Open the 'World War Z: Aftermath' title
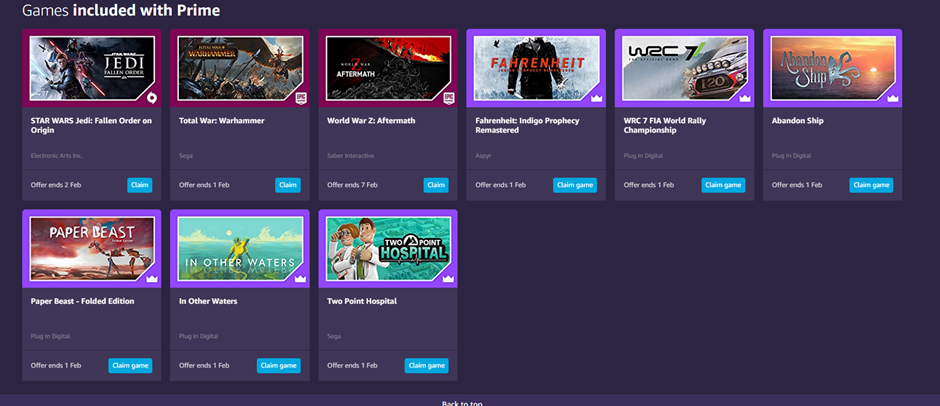Viewport: 940px width, 406px height. pos(371,121)
